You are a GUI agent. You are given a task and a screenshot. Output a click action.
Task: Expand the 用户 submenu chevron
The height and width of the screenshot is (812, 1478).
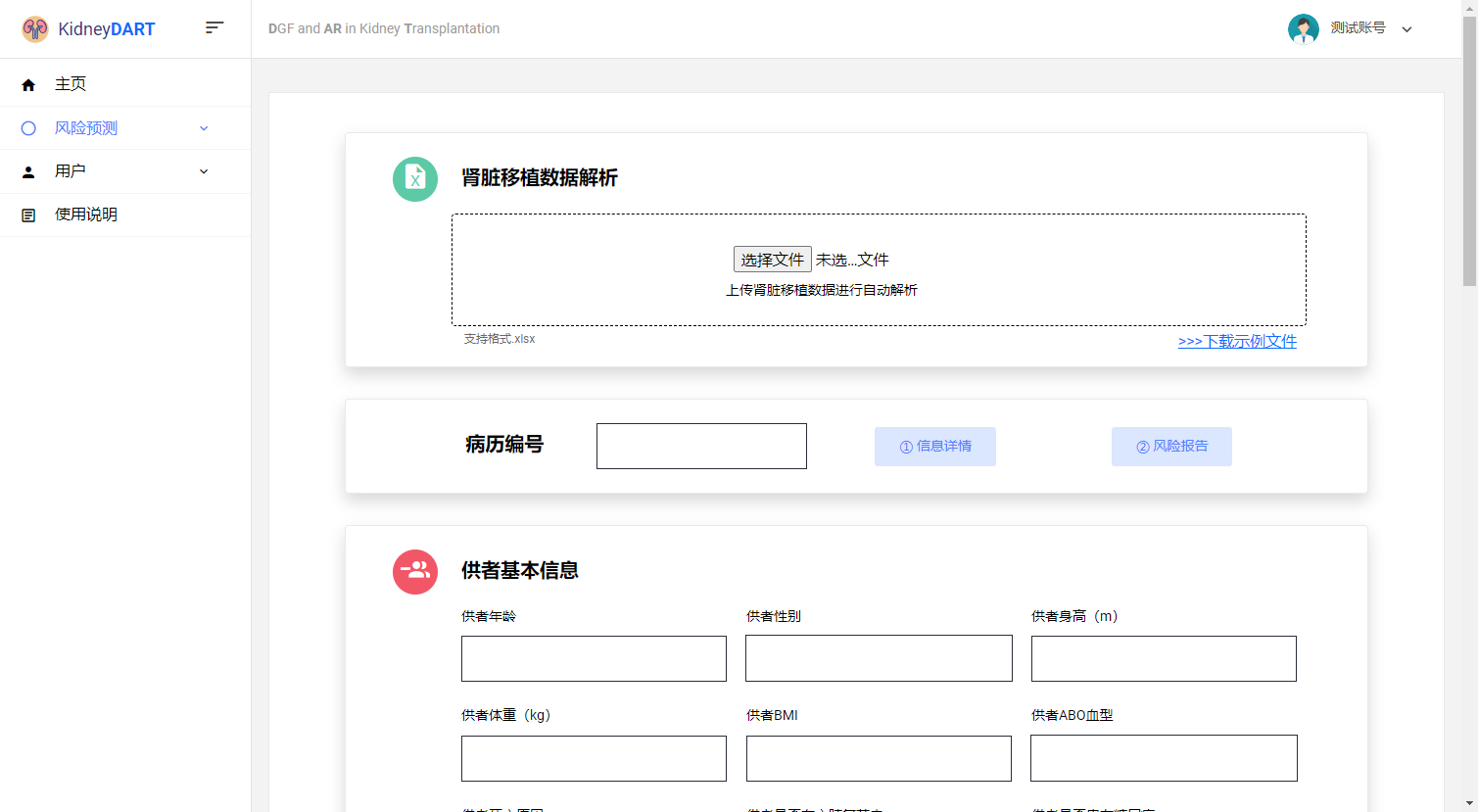click(204, 171)
